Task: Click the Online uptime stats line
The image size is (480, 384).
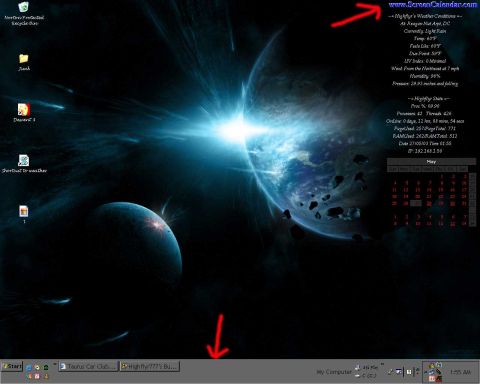Action: click(425, 121)
